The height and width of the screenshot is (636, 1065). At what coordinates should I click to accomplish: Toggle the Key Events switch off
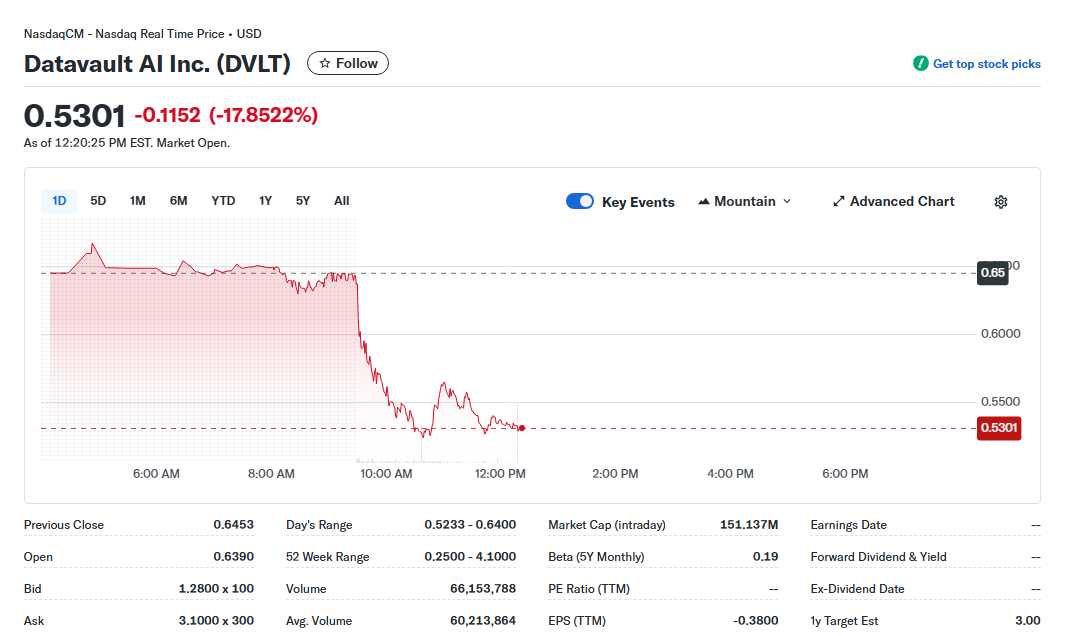click(x=580, y=201)
